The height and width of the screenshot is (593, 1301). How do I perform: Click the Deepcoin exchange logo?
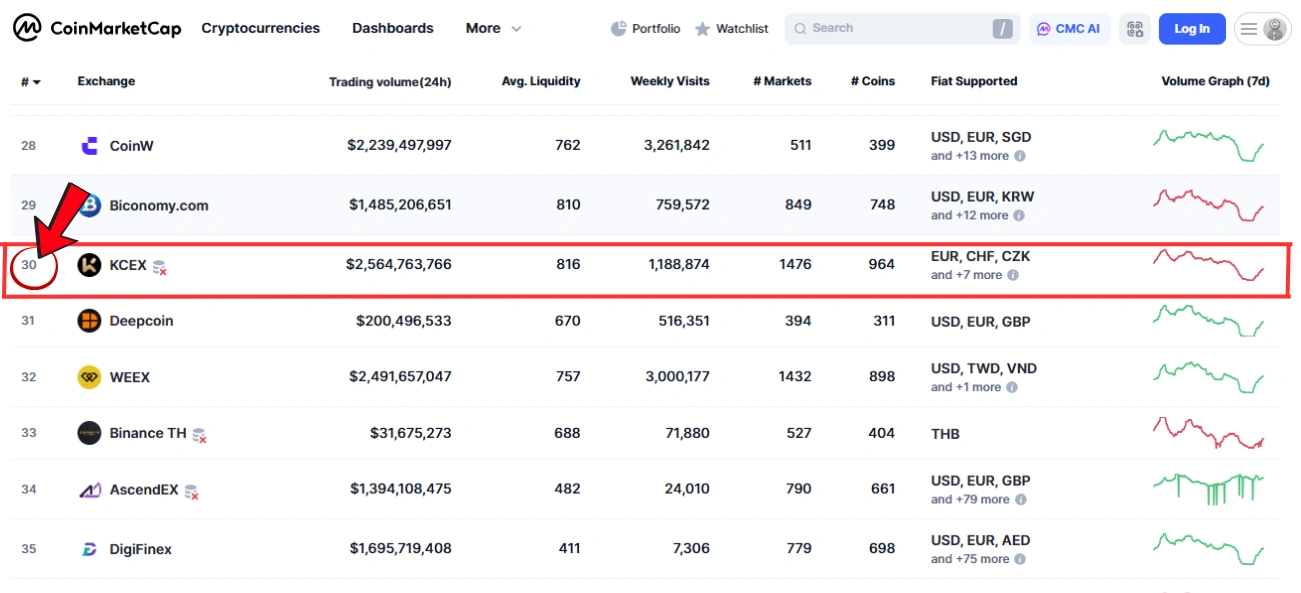tap(90, 321)
